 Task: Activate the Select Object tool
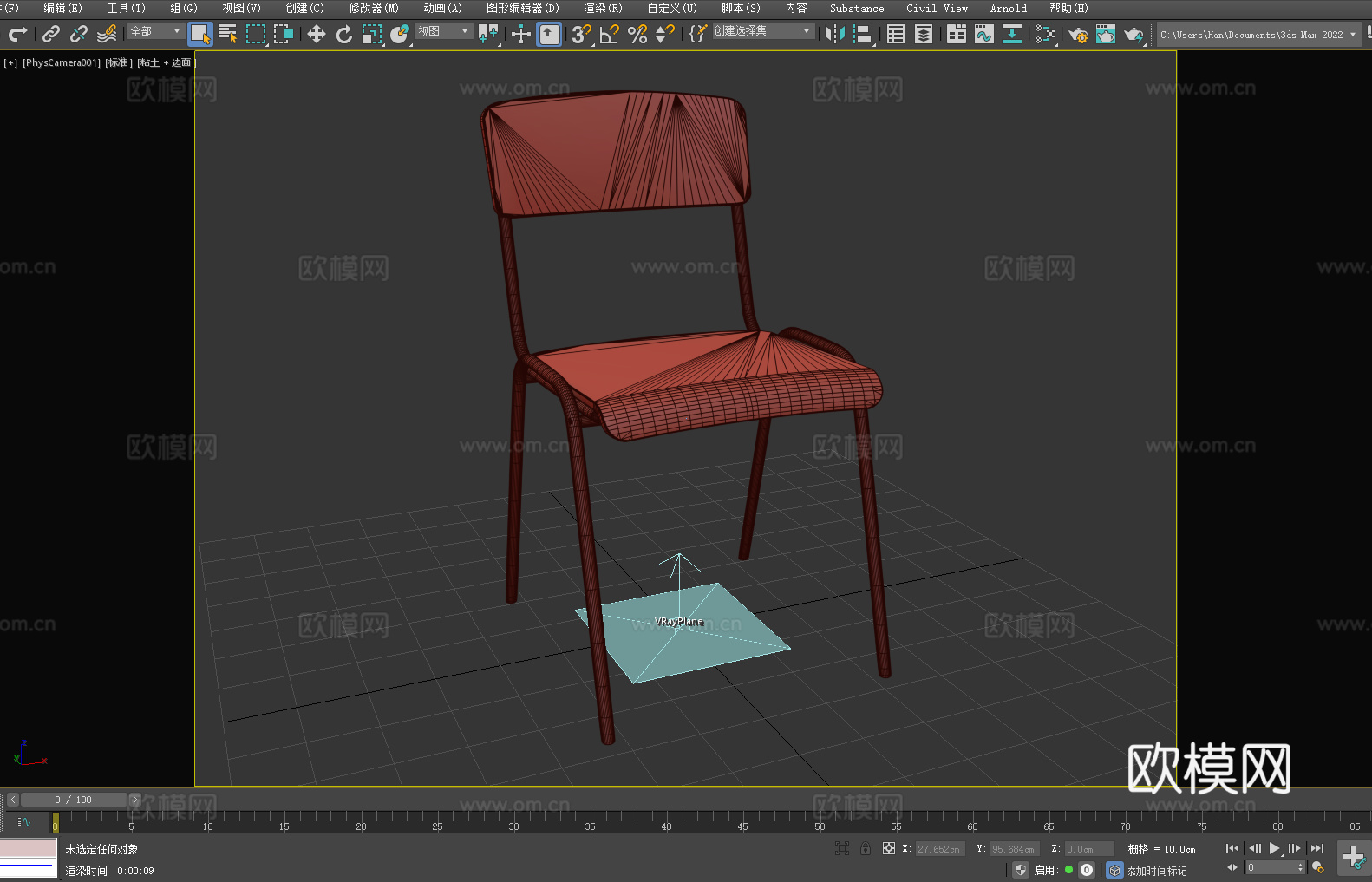[x=200, y=34]
